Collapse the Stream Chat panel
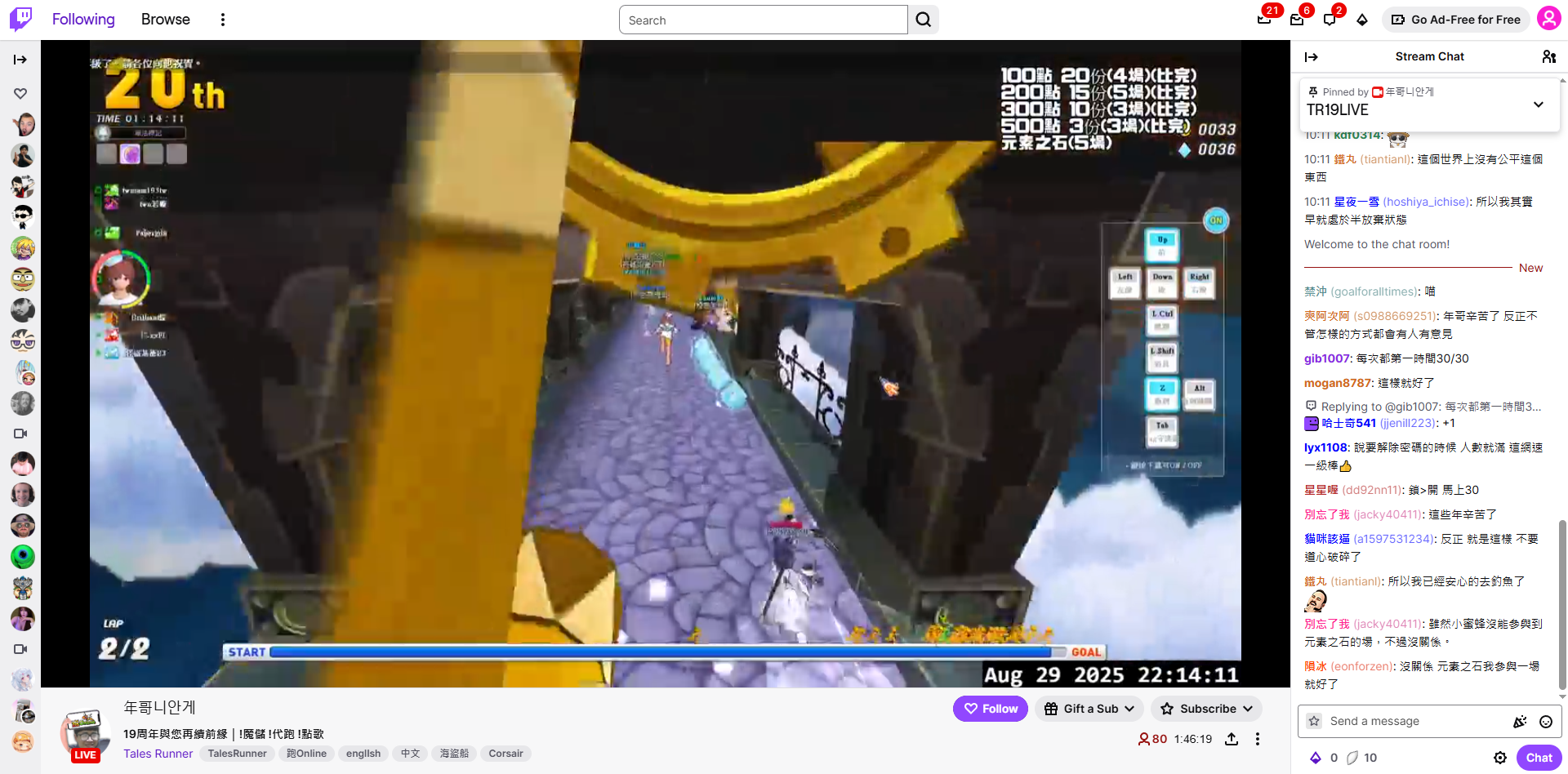The height and width of the screenshot is (774, 1568). (1311, 56)
